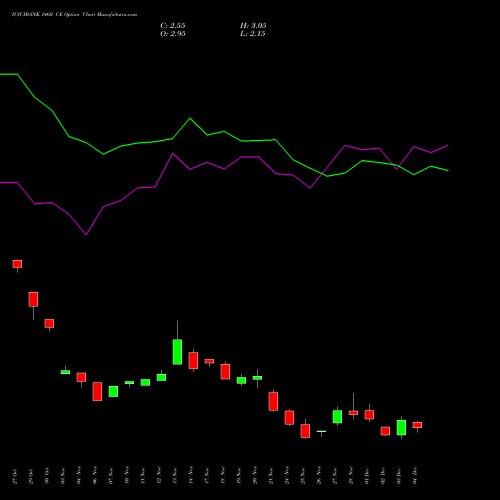The image size is (500, 500).
Task: Click the 04 Dec date label
Action: [x=415, y=476]
